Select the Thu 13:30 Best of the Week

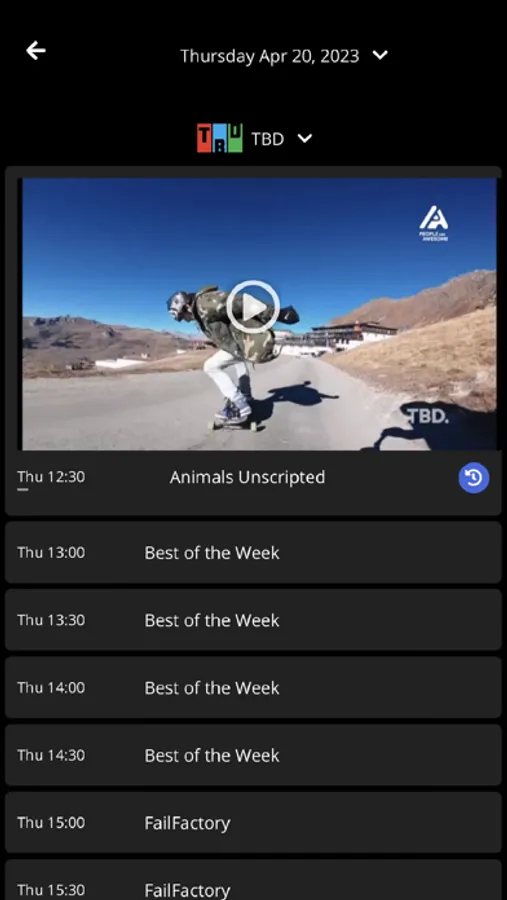click(x=253, y=620)
